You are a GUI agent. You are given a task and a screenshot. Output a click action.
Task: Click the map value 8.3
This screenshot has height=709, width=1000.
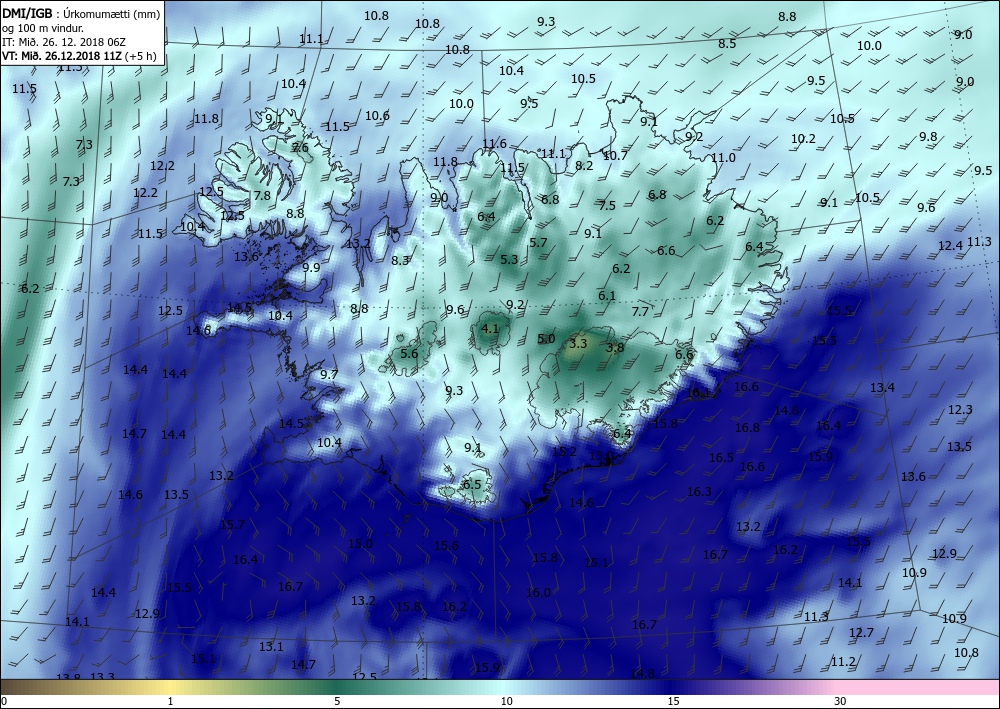(401, 260)
